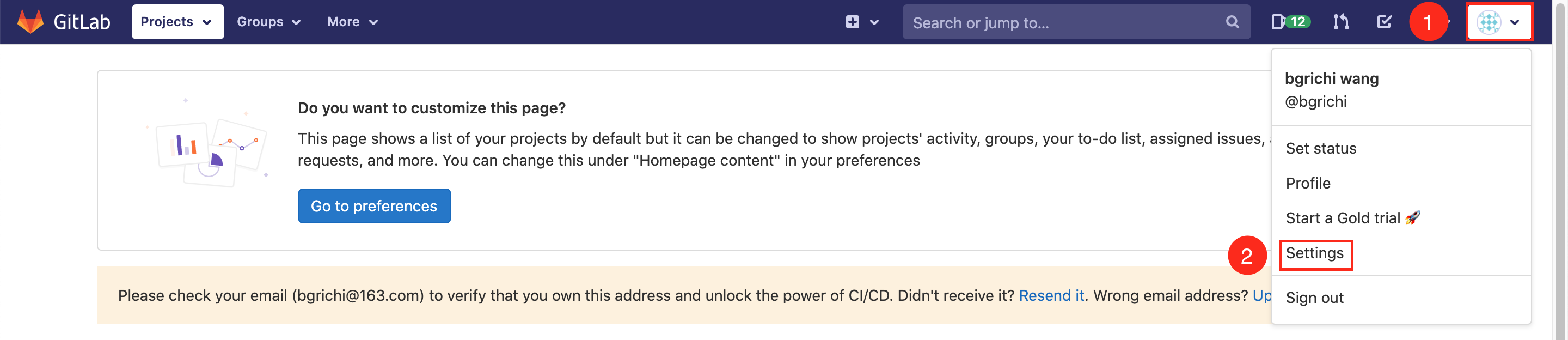
Task: Choose Sign out from user menu
Action: (x=1314, y=298)
